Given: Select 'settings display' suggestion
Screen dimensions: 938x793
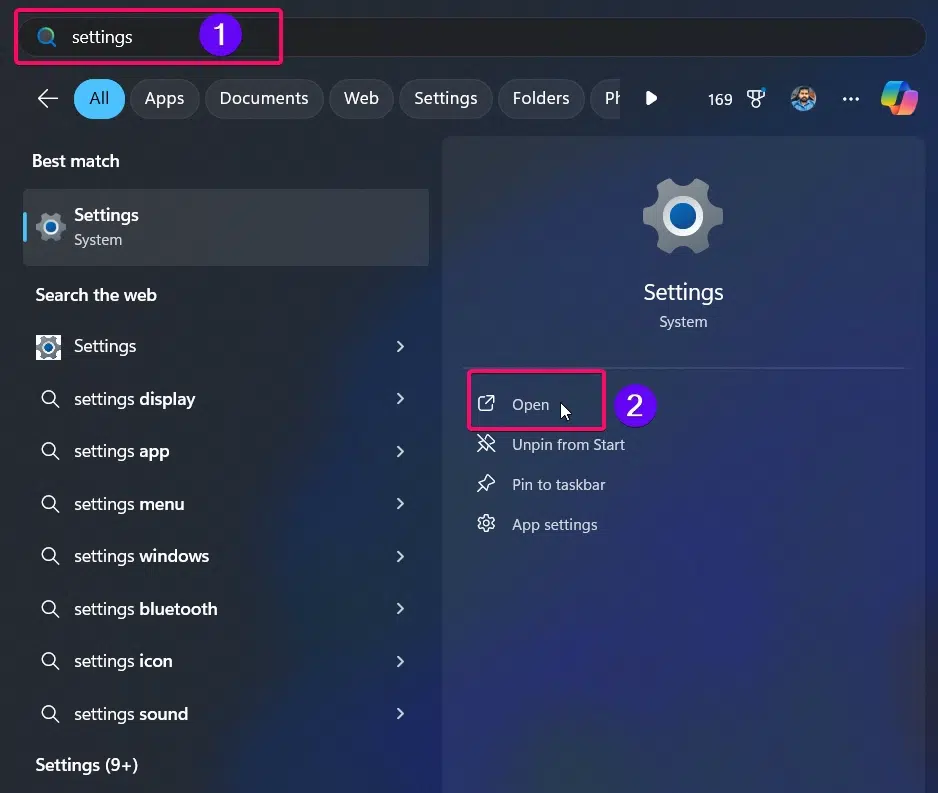Looking at the screenshot, I should (x=226, y=399).
